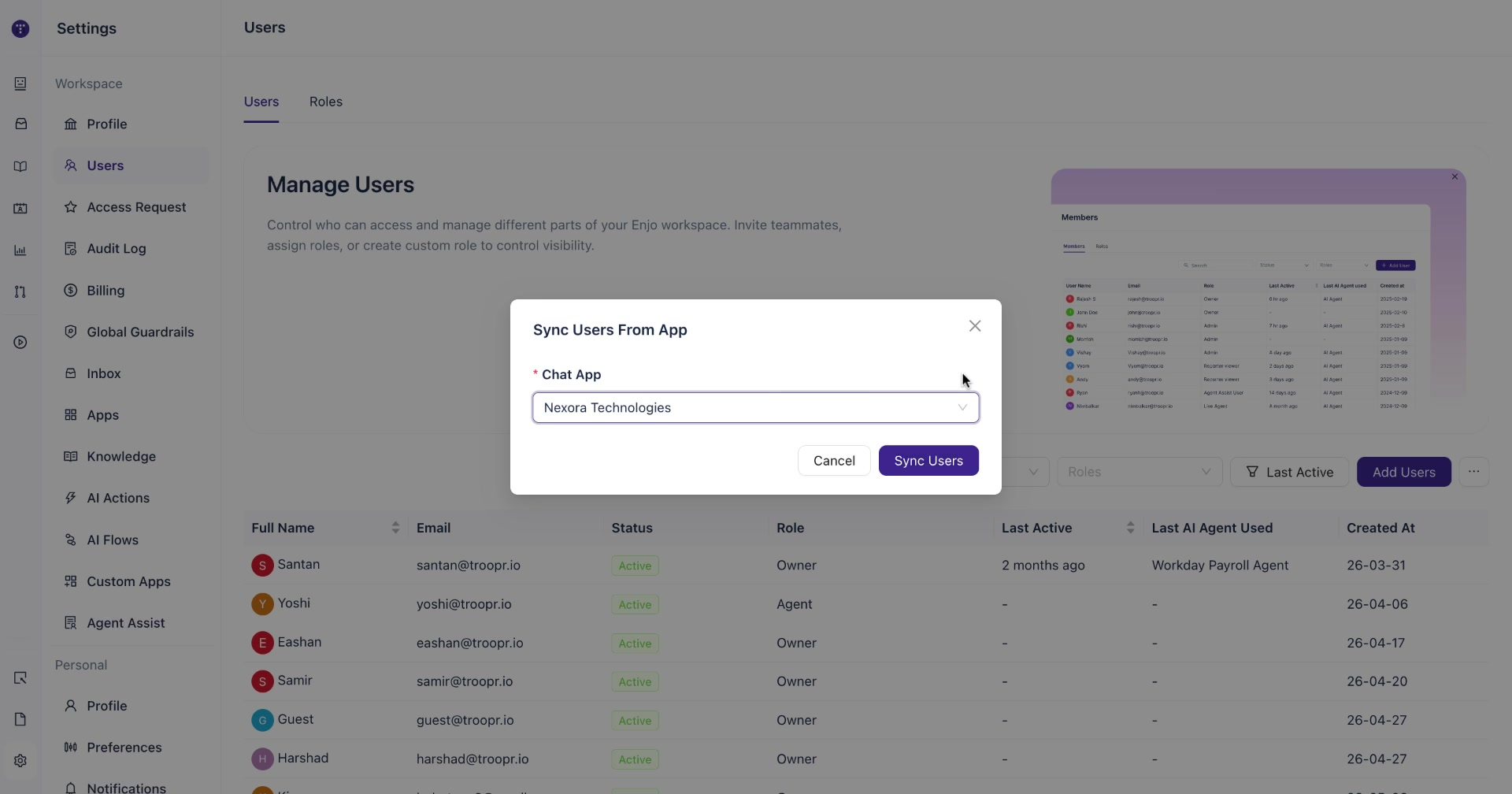Click Eashan's Active status badge
The height and width of the screenshot is (794, 1512).
[635, 644]
